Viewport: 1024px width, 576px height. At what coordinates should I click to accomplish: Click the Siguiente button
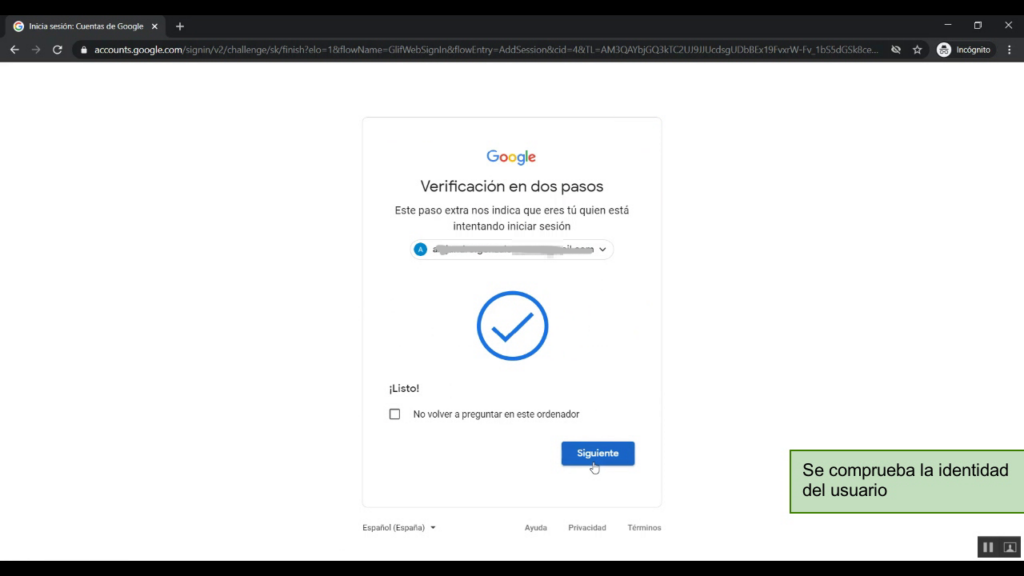(598, 453)
